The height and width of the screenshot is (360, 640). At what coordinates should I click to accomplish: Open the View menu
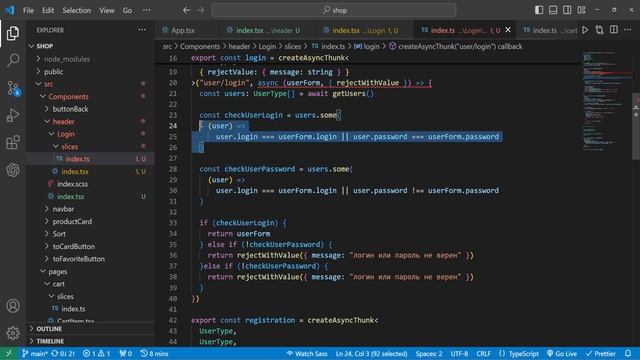pos(107,10)
